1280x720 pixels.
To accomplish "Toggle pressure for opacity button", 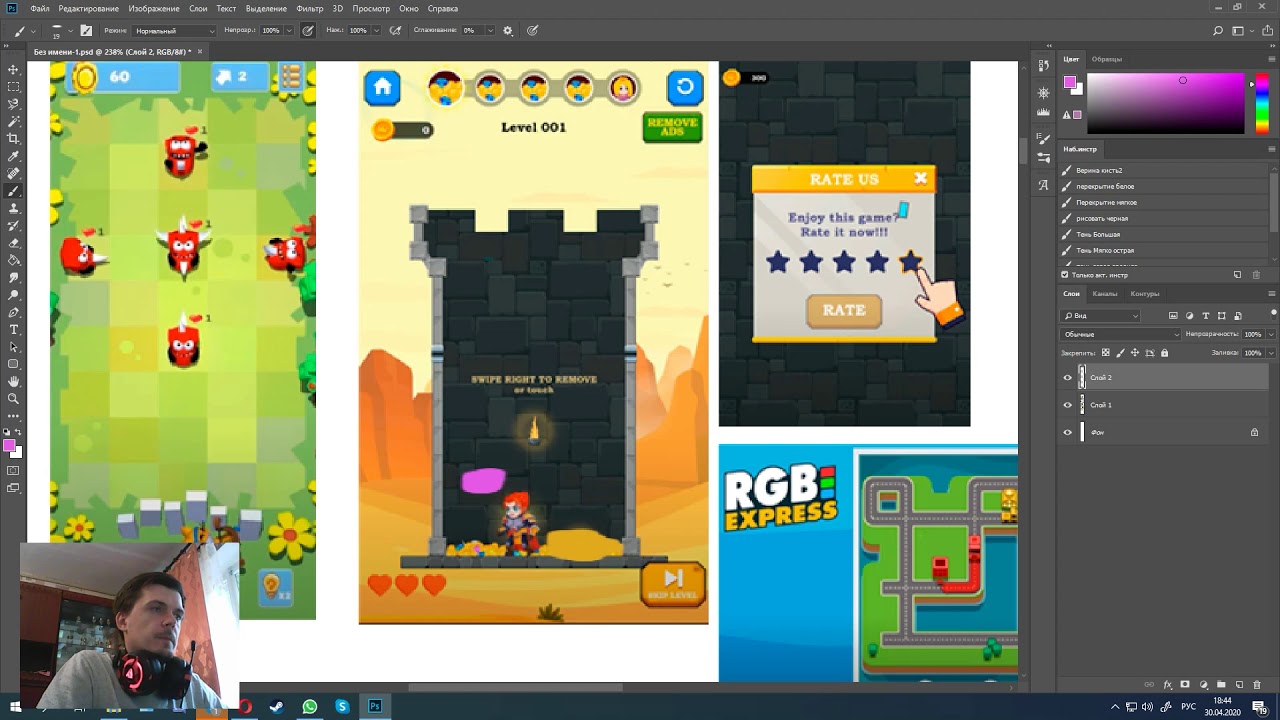I will (x=308, y=31).
